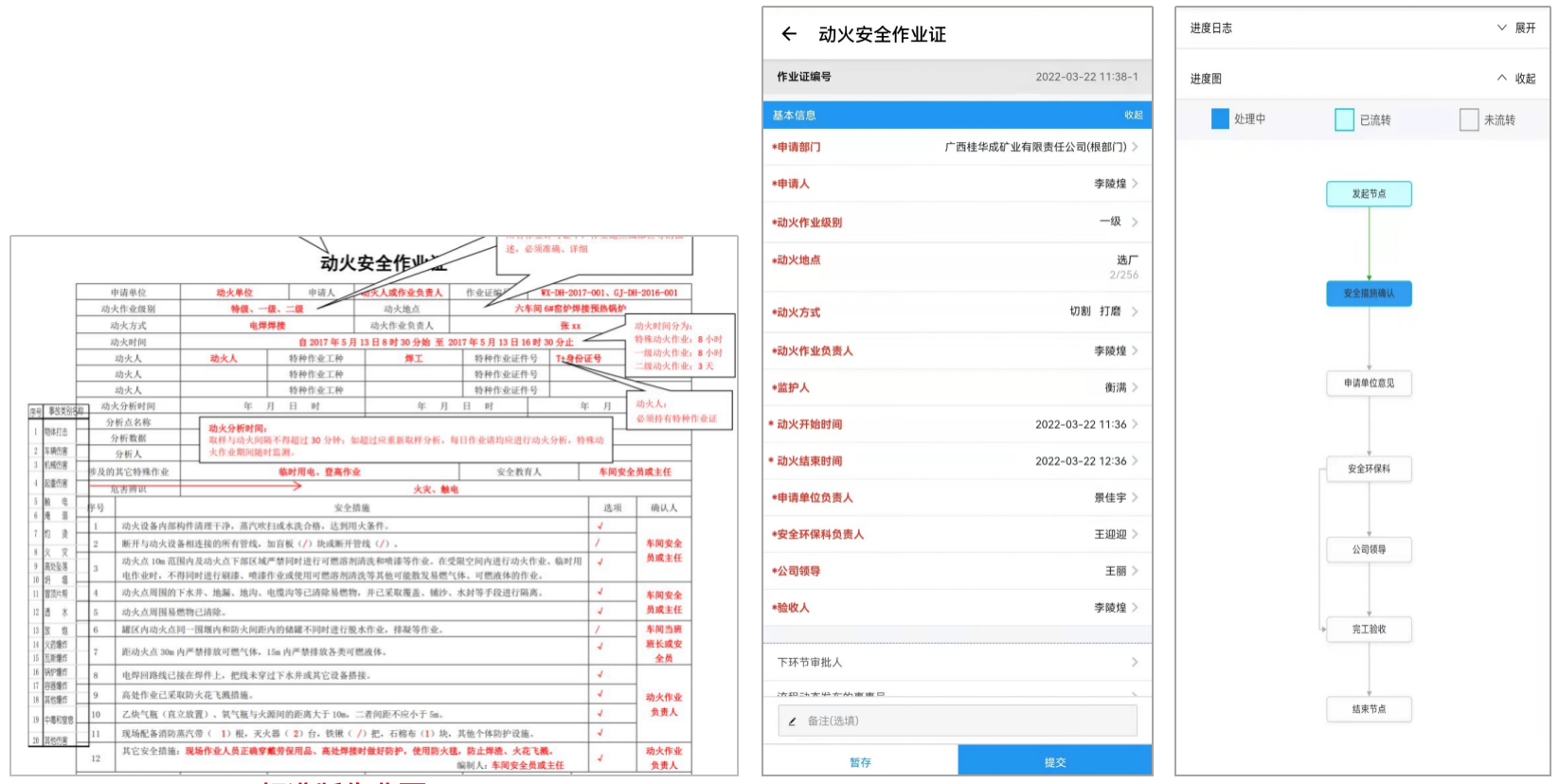Collapse the 进度图 panel via 收起
The height and width of the screenshot is (784, 1559).
(1516, 79)
